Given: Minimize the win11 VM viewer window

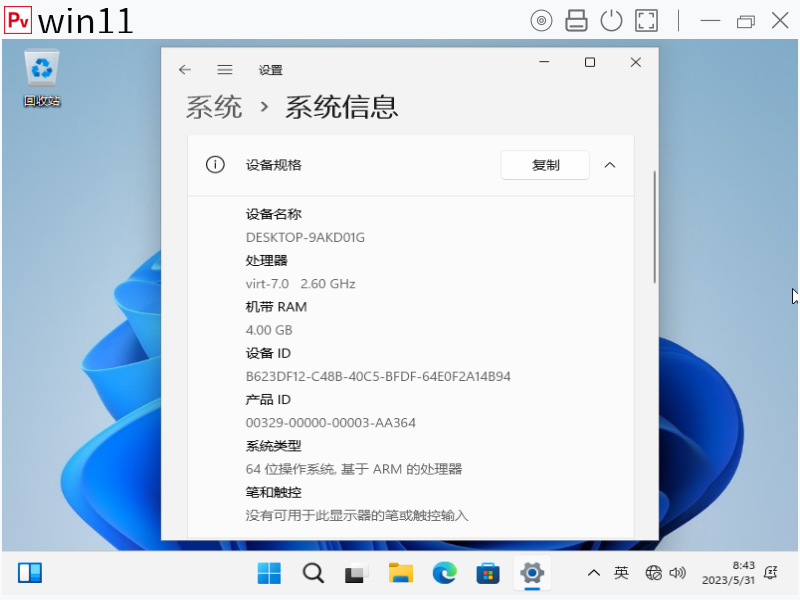Looking at the screenshot, I should pos(710,21).
